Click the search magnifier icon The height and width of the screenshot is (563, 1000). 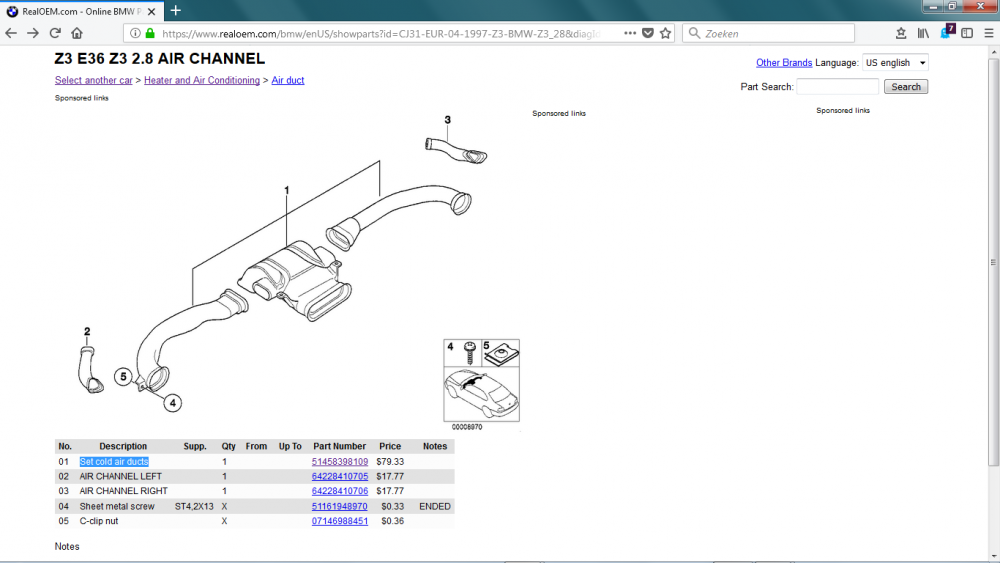(695, 33)
